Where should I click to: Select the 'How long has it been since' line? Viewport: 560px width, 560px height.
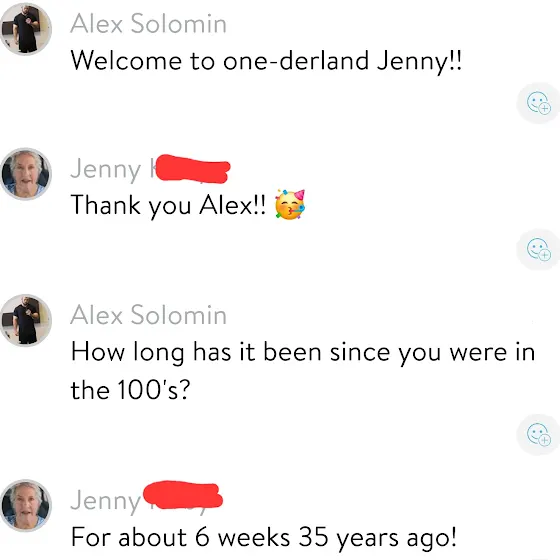pyautogui.click(x=303, y=353)
